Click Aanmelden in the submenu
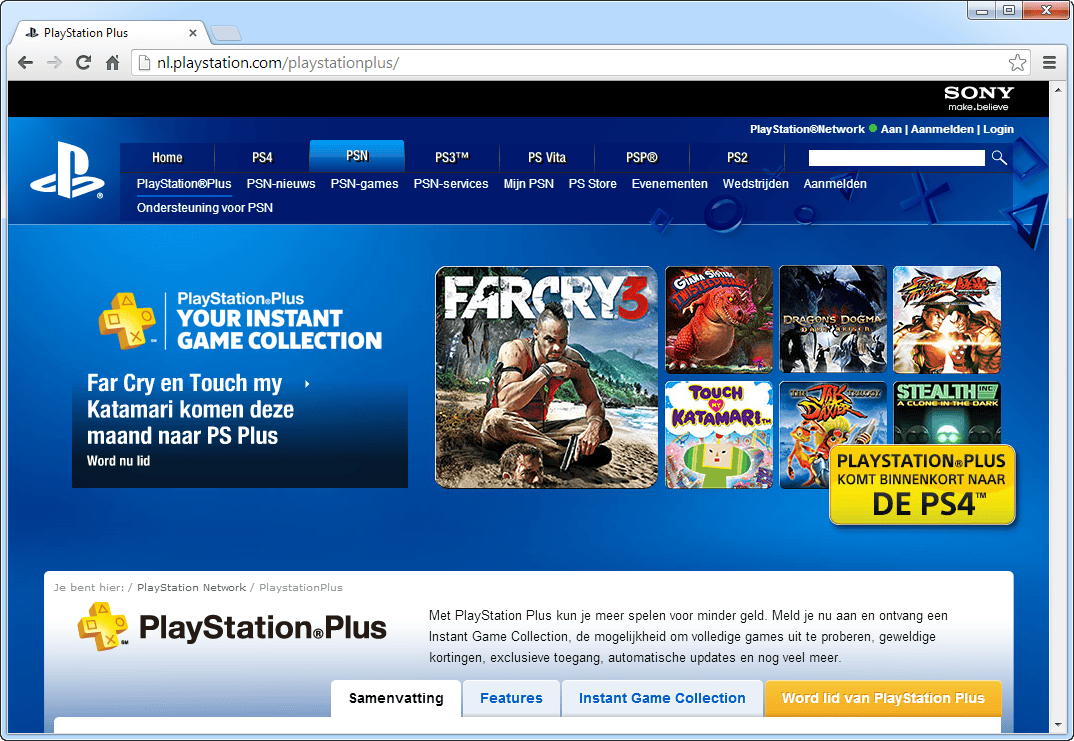 point(835,184)
